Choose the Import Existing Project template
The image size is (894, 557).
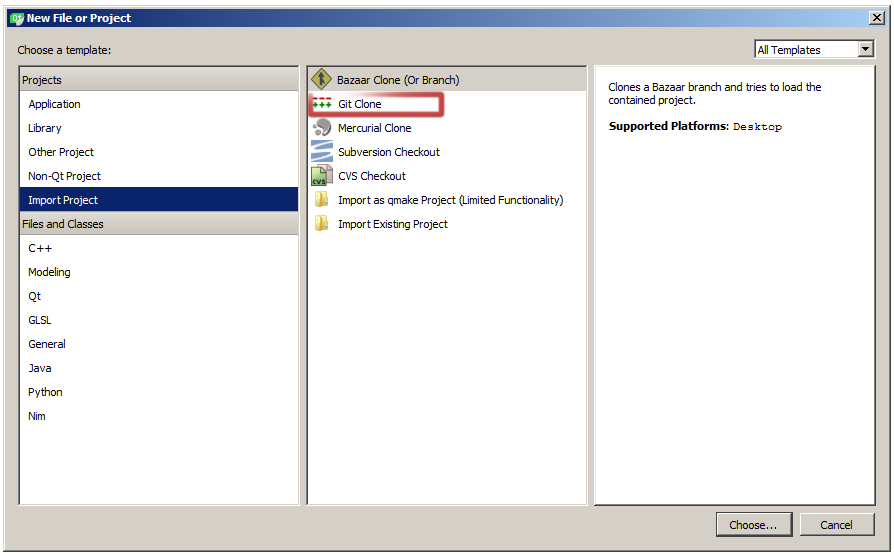[x=447, y=223]
